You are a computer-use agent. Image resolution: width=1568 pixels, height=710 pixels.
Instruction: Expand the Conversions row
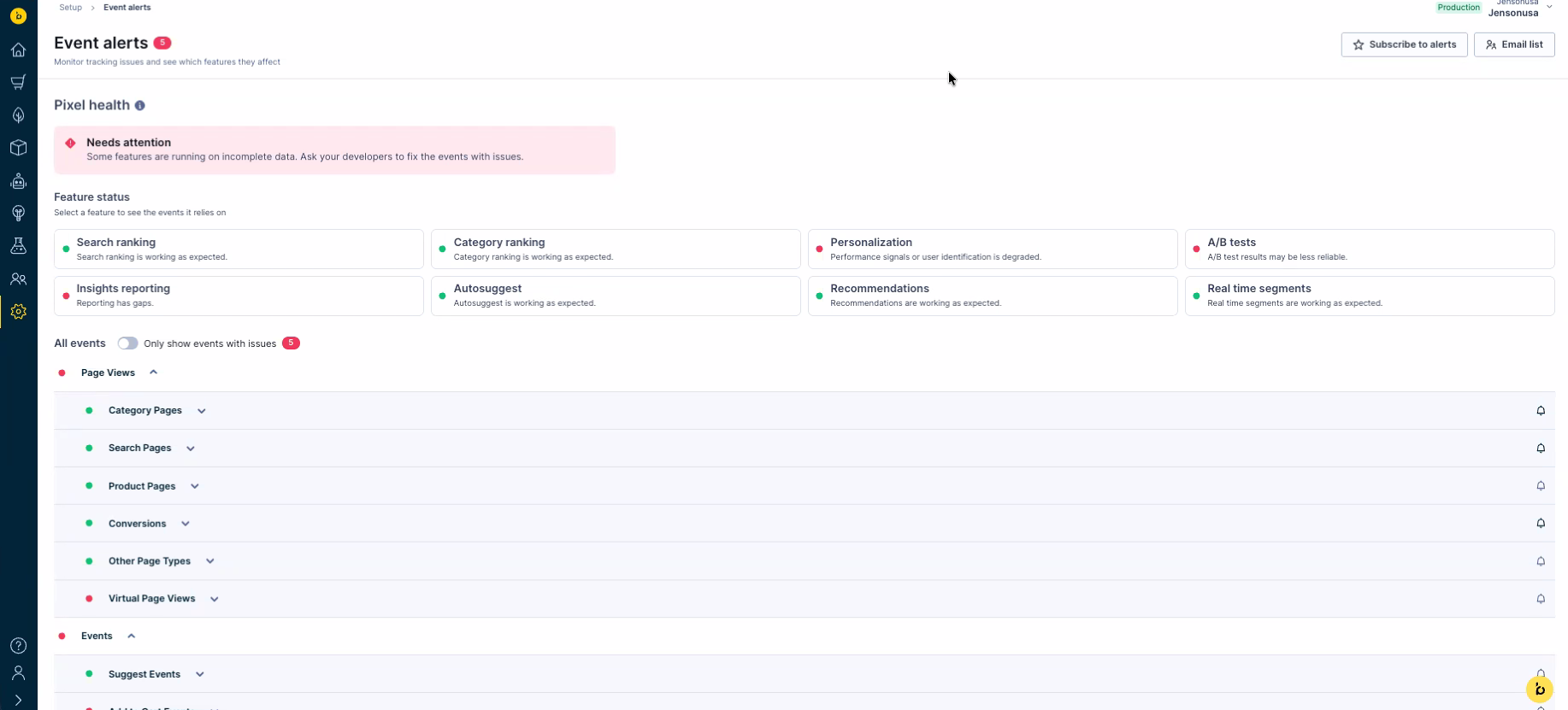pyautogui.click(x=186, y=524)
